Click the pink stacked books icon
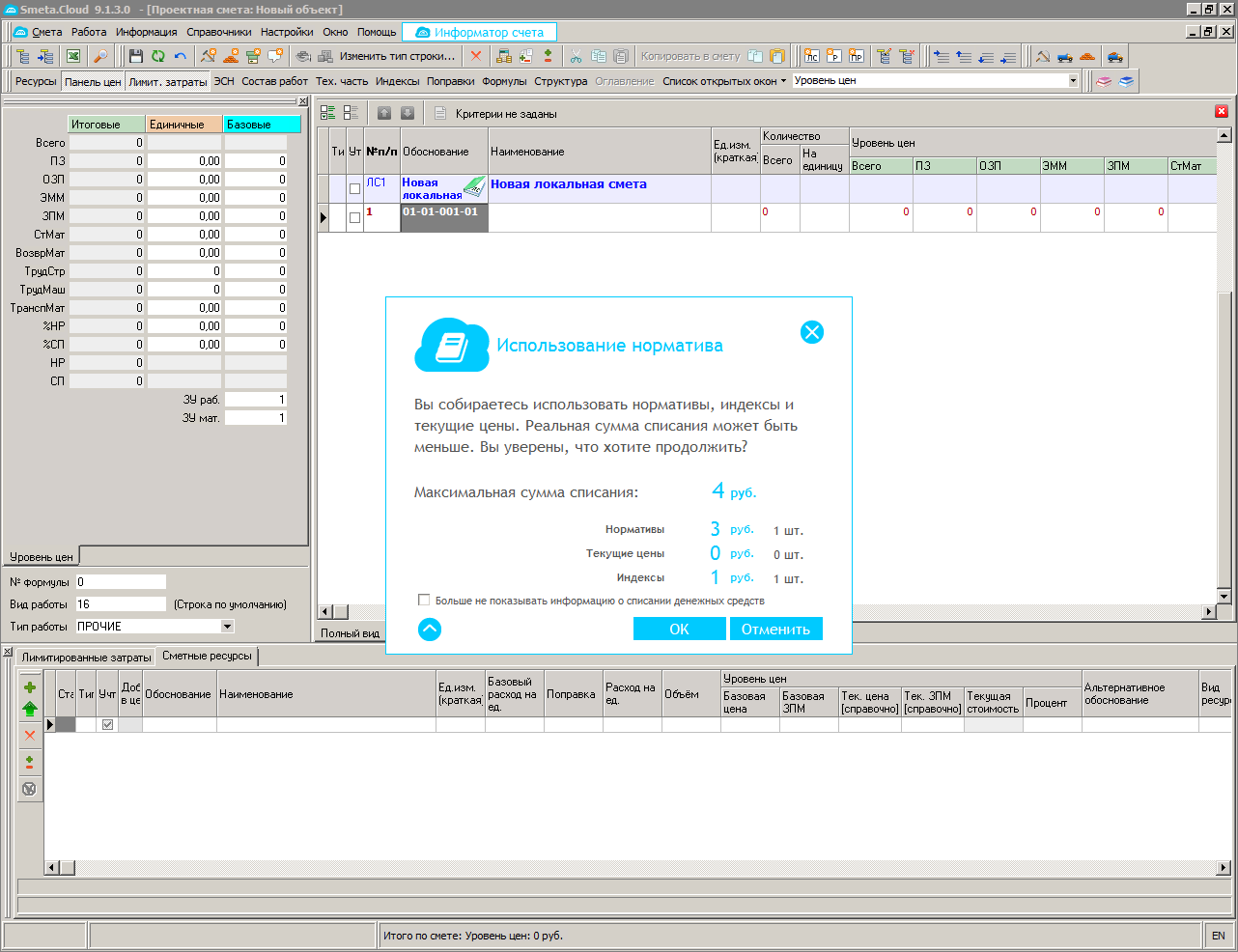Screen dimensions: 1238x952 point(1104,81)
